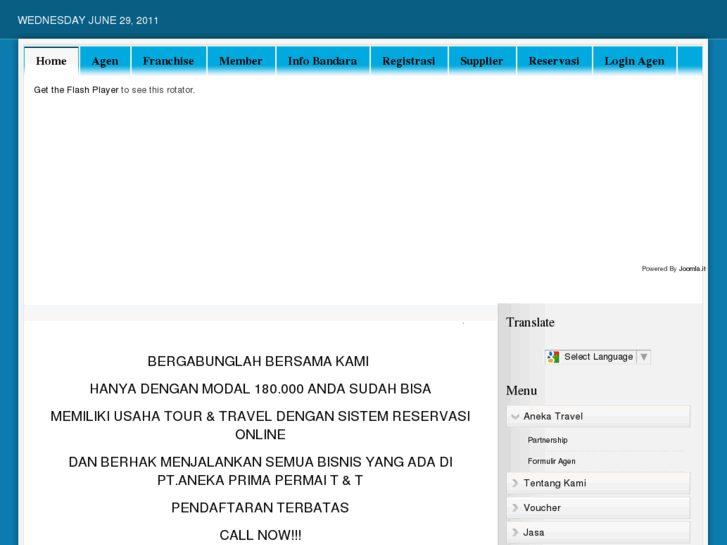Select the Member tab
The height and width of the screenshot is (545, 727).
[241, 61]
